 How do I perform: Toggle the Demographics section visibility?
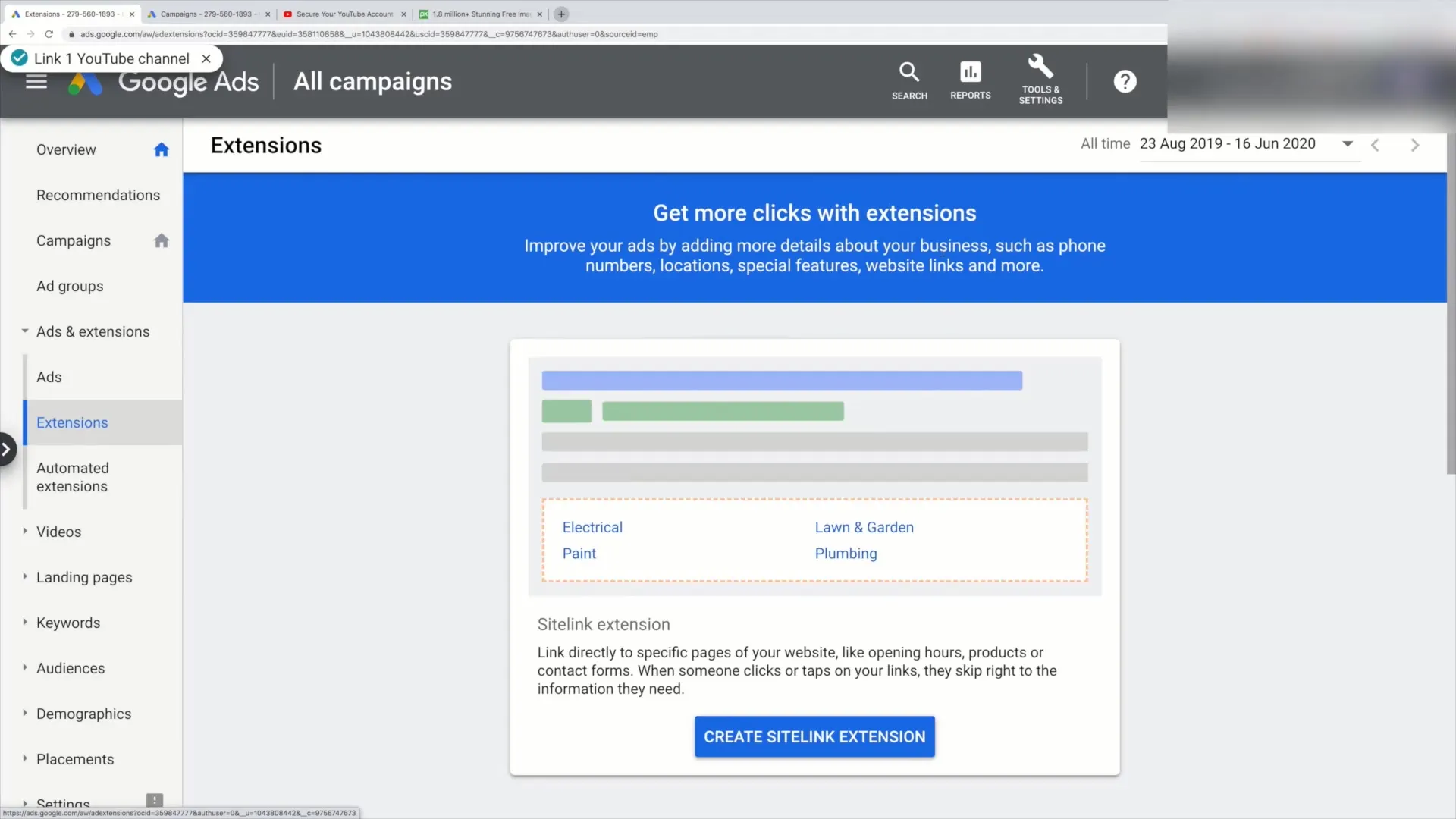(x=25, y=713)
